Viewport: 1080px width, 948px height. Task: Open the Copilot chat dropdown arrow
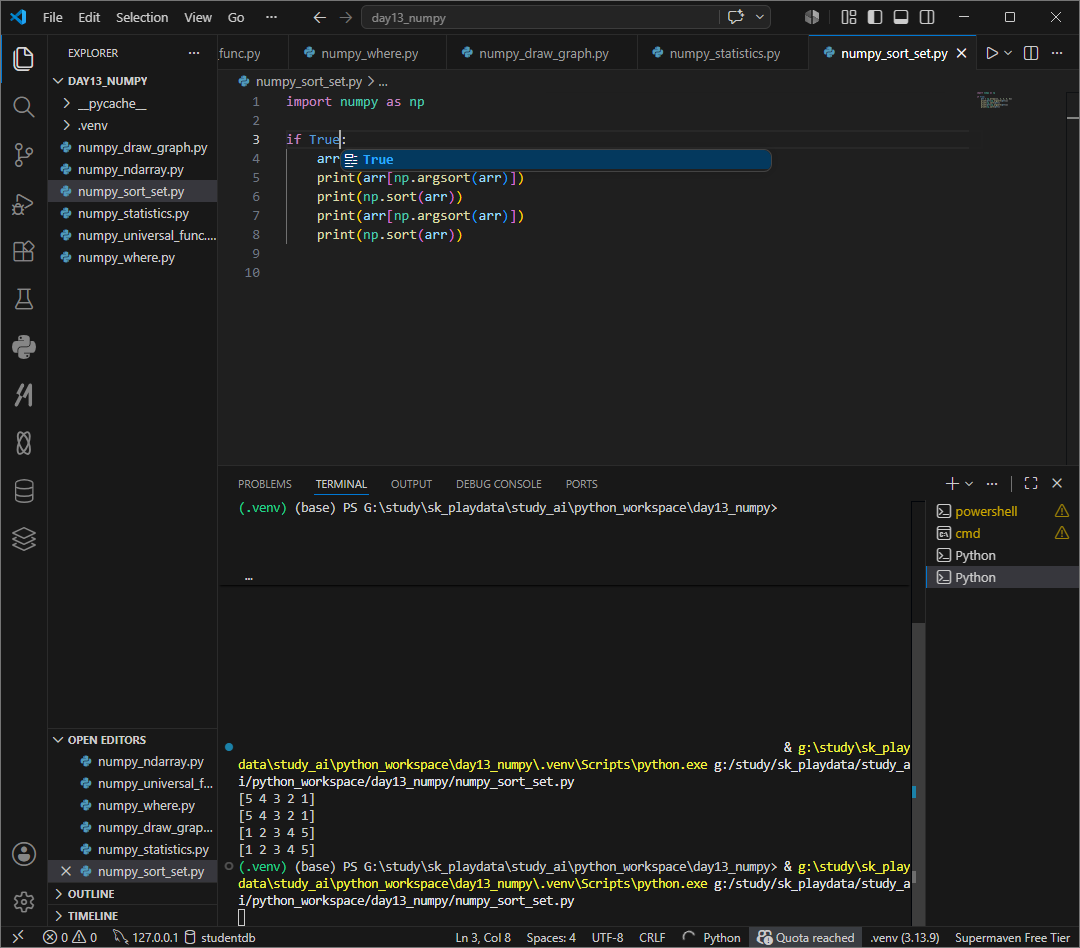[760, 17]
